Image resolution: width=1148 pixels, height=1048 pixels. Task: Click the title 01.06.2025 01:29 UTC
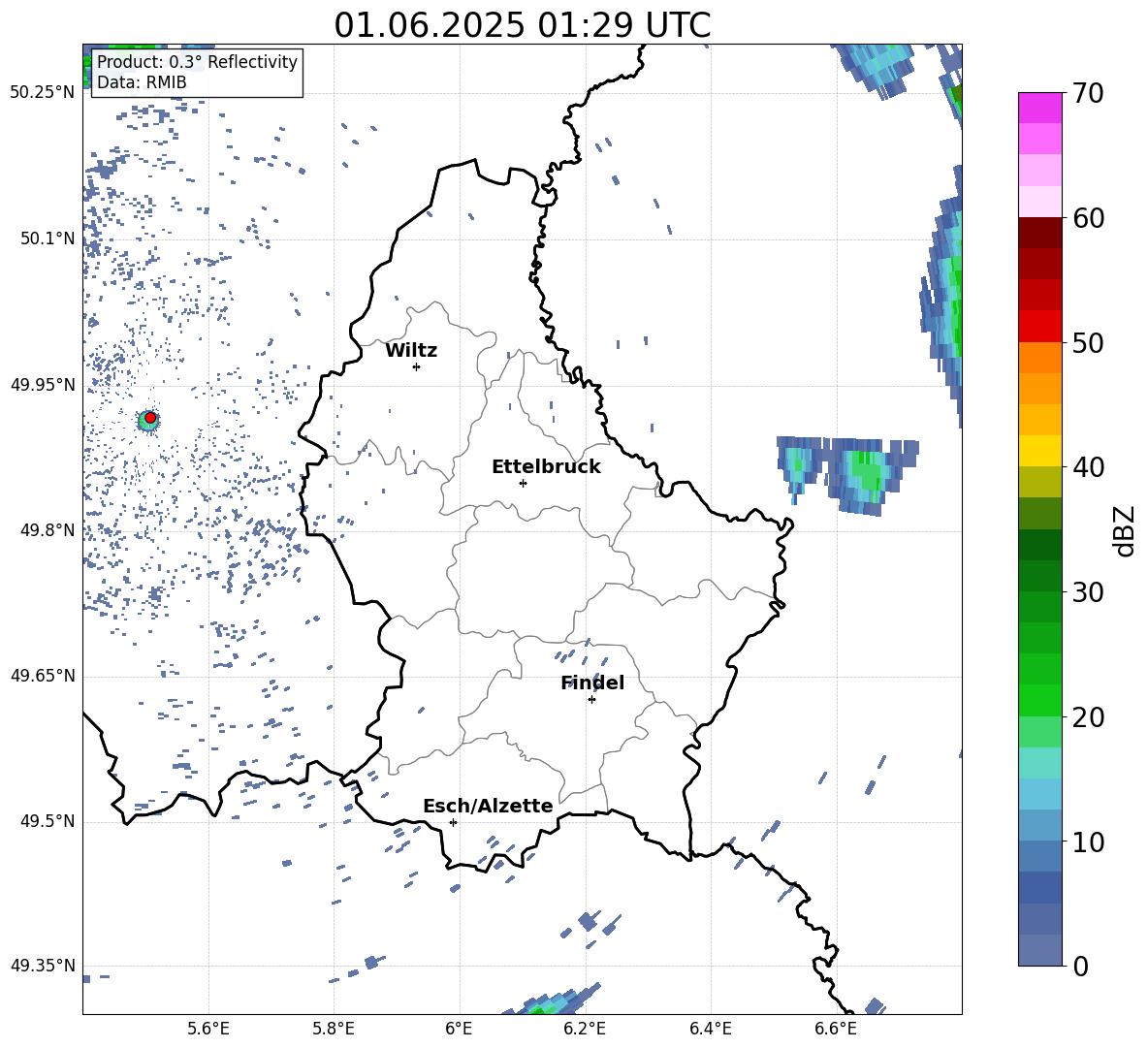pos(522,25)
